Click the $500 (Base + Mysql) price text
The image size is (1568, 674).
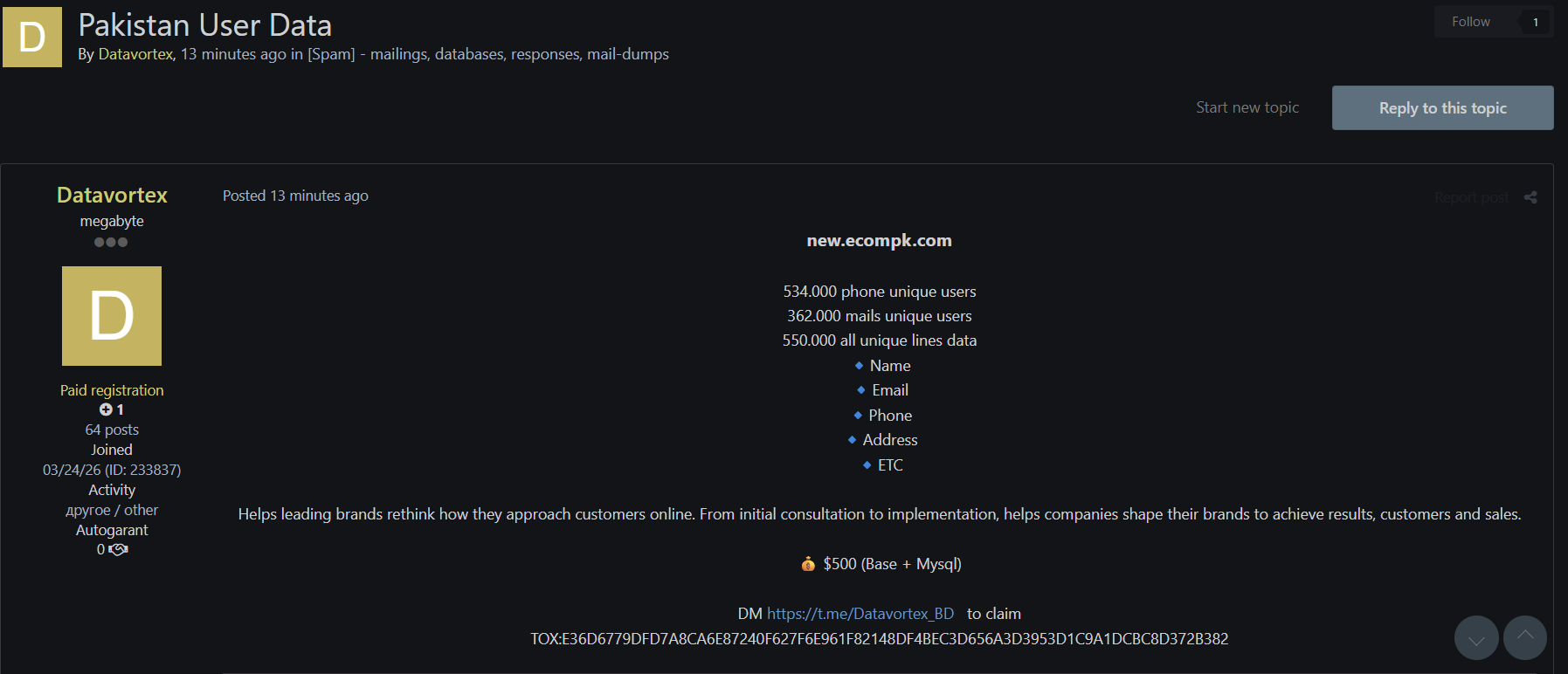(892, 564)
